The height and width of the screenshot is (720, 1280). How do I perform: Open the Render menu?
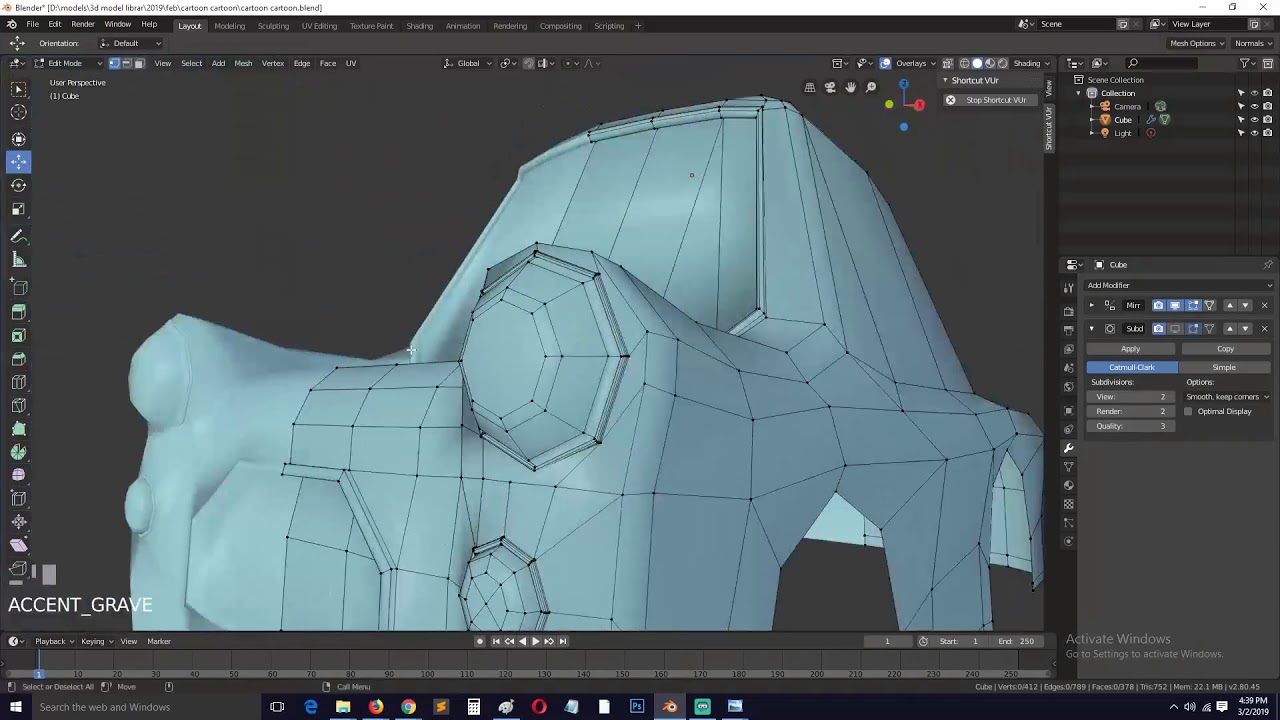click(83, 24)
